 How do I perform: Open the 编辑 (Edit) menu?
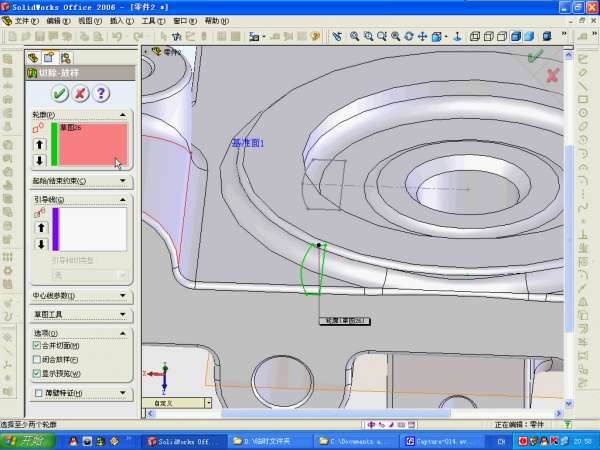pyautogui.click(x=58, y=21)
